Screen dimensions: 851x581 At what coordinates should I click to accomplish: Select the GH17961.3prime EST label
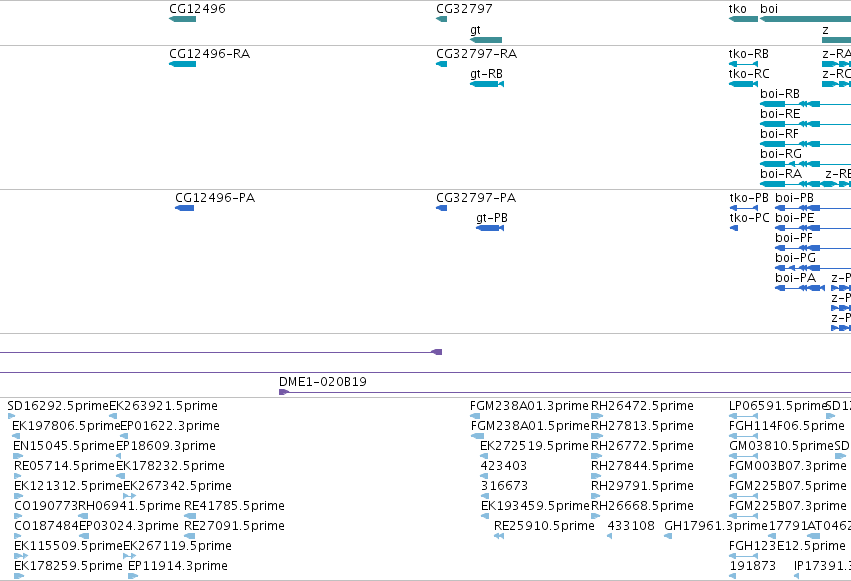click(716, 526)
